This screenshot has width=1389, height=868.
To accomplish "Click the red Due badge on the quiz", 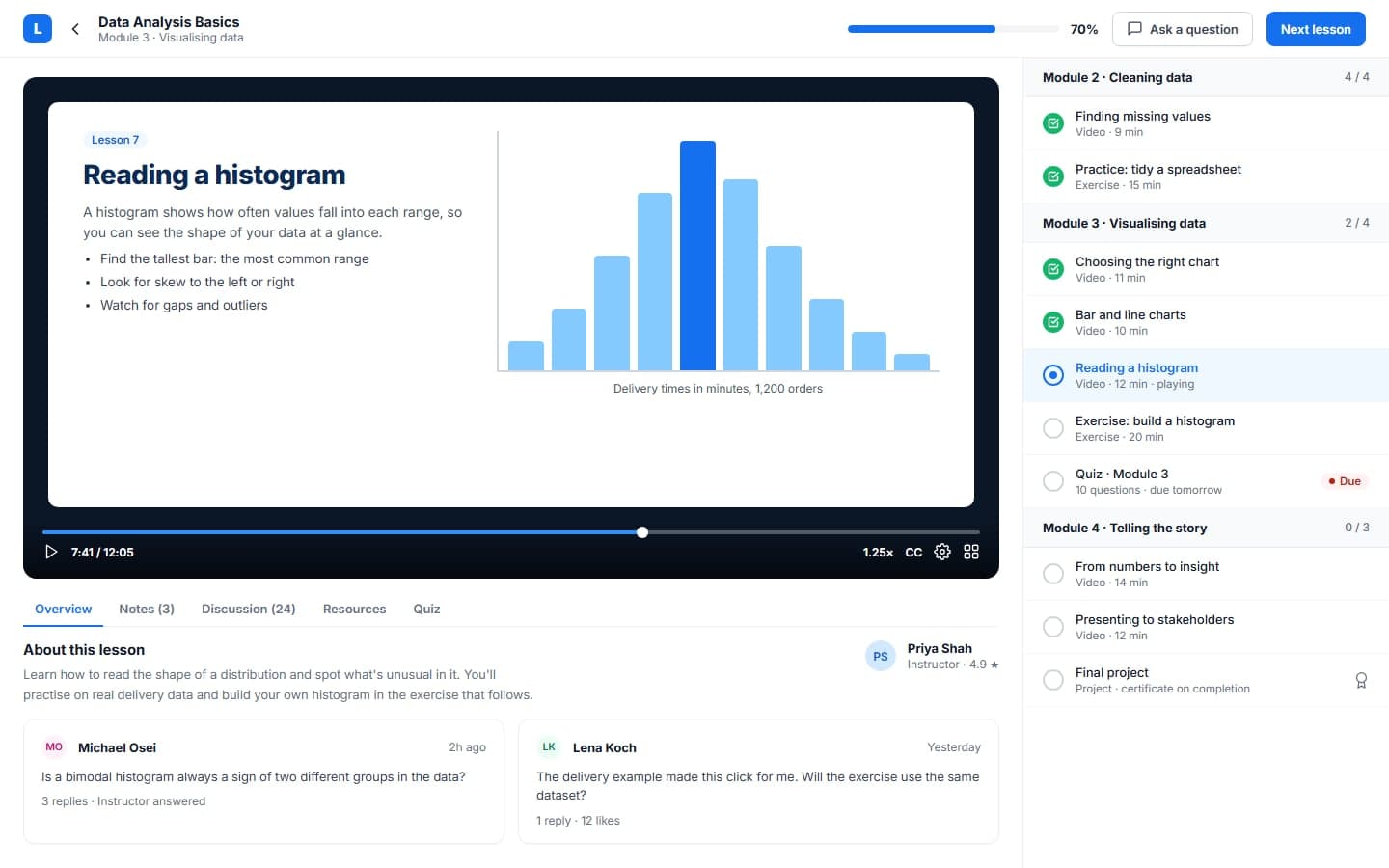I will point(1345,481).
